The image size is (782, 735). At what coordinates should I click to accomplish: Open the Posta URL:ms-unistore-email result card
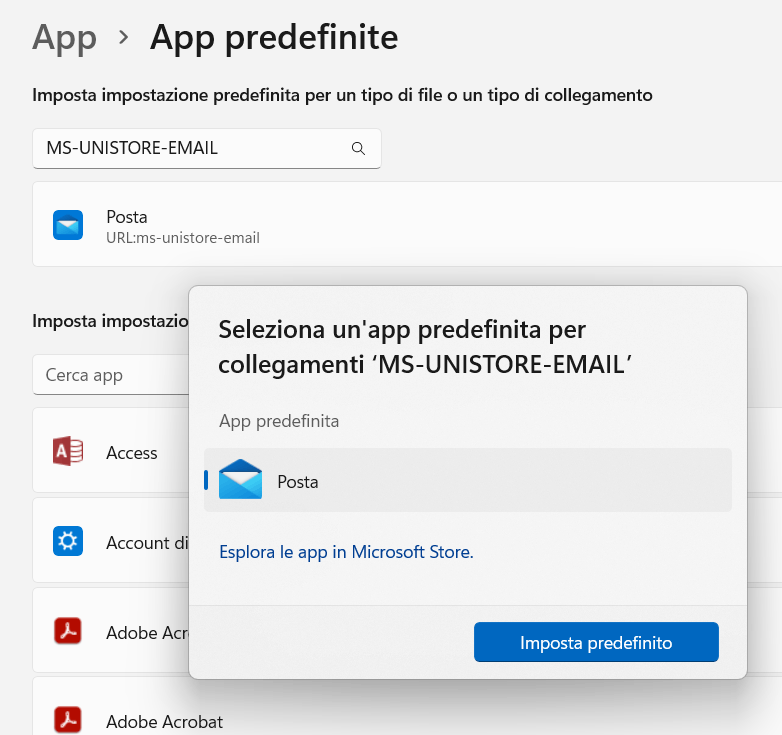pos(407,224)
